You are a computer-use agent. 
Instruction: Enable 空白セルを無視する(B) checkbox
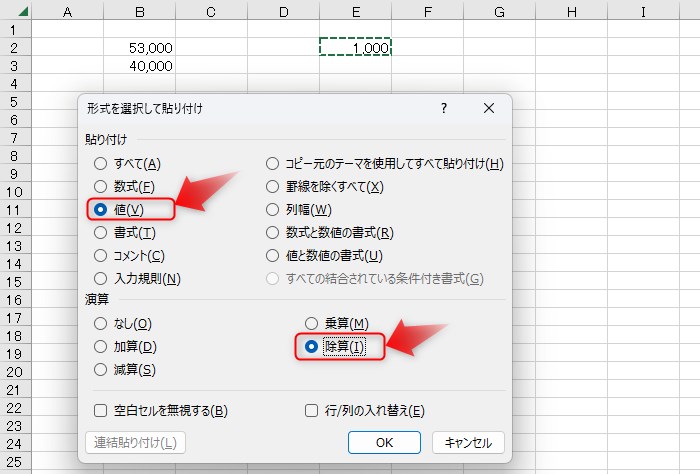pos(161,411)
